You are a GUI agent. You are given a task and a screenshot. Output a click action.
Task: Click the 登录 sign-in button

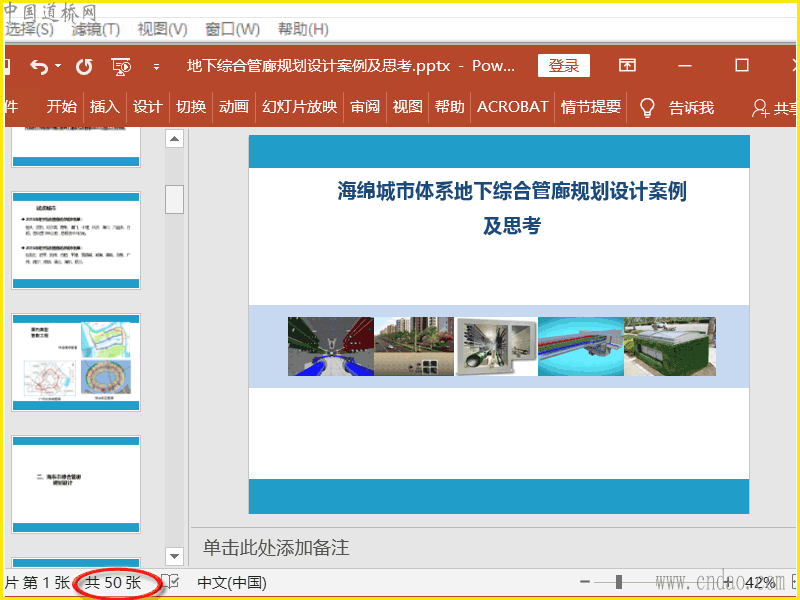(564, 65)
